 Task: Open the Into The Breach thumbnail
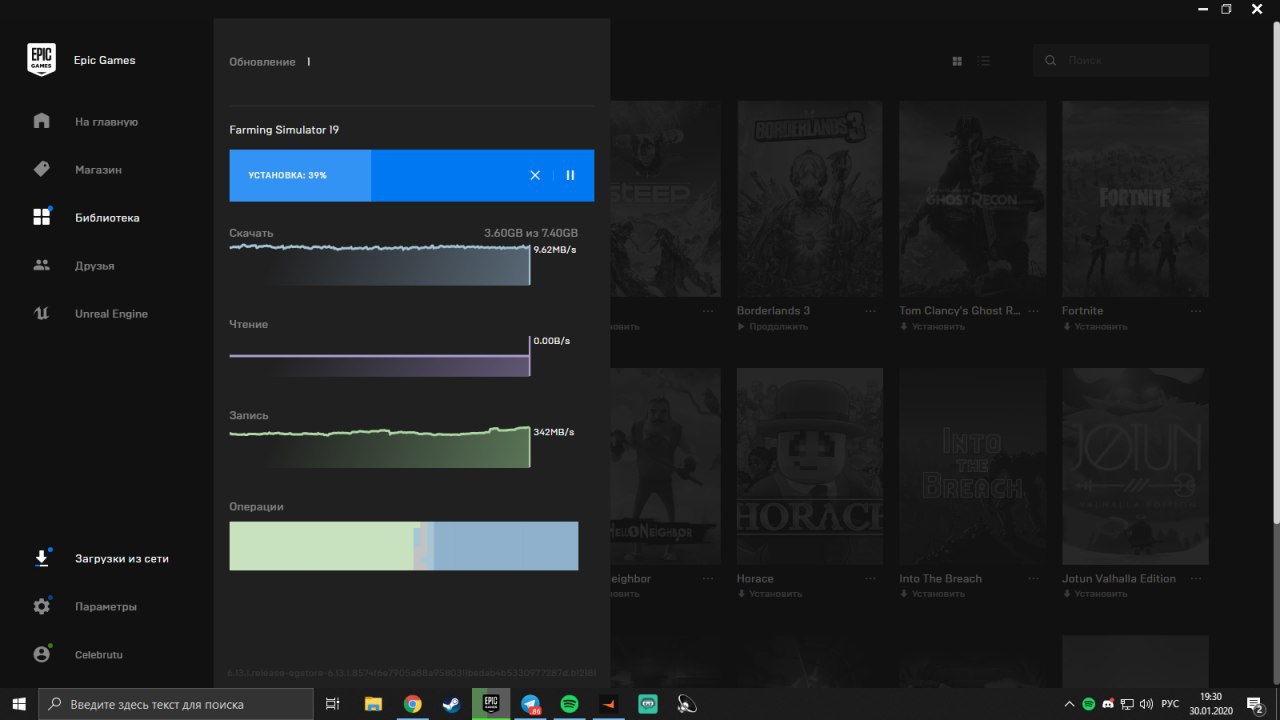click(x=972, y=466)
